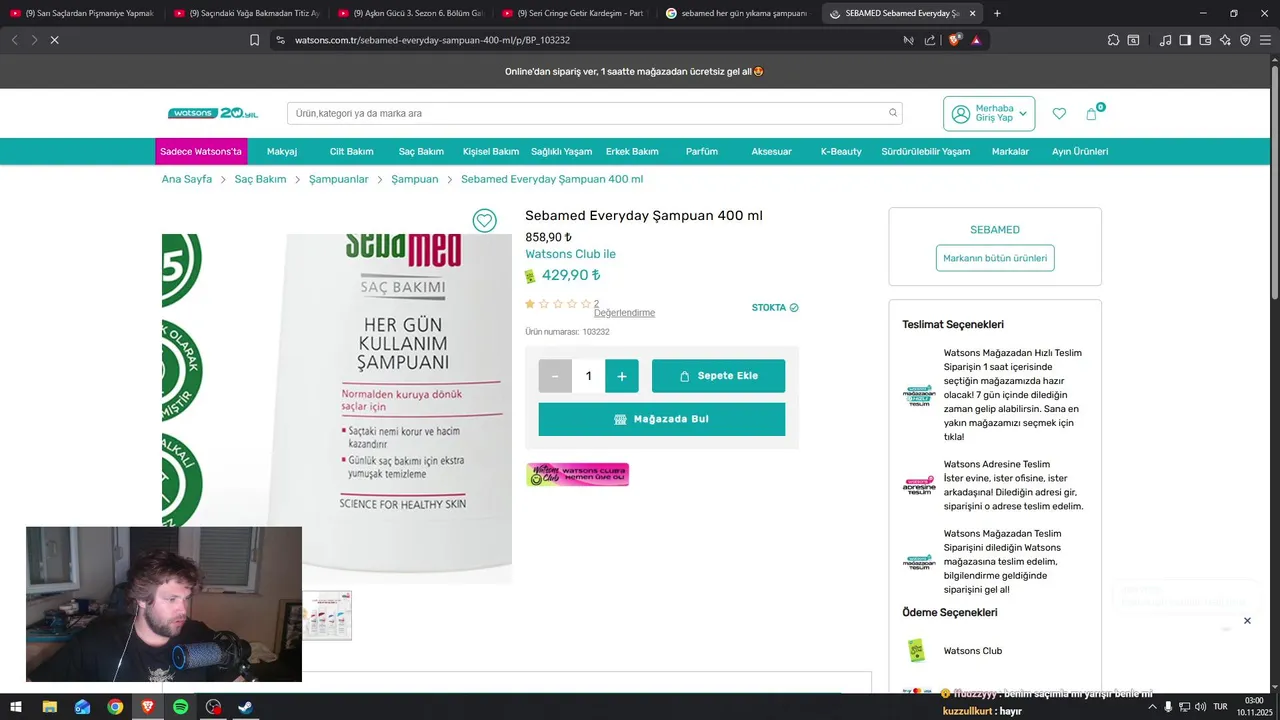Screen dimensions: 1280x720
Task: Click the Watsons logo
Action: 212,113
